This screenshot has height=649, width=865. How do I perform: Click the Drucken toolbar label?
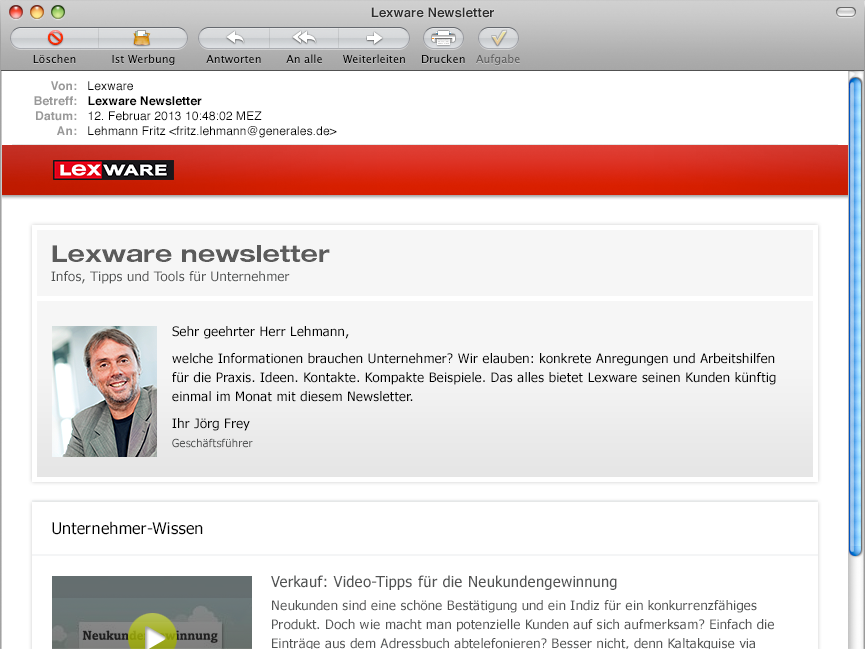[443, 59]
